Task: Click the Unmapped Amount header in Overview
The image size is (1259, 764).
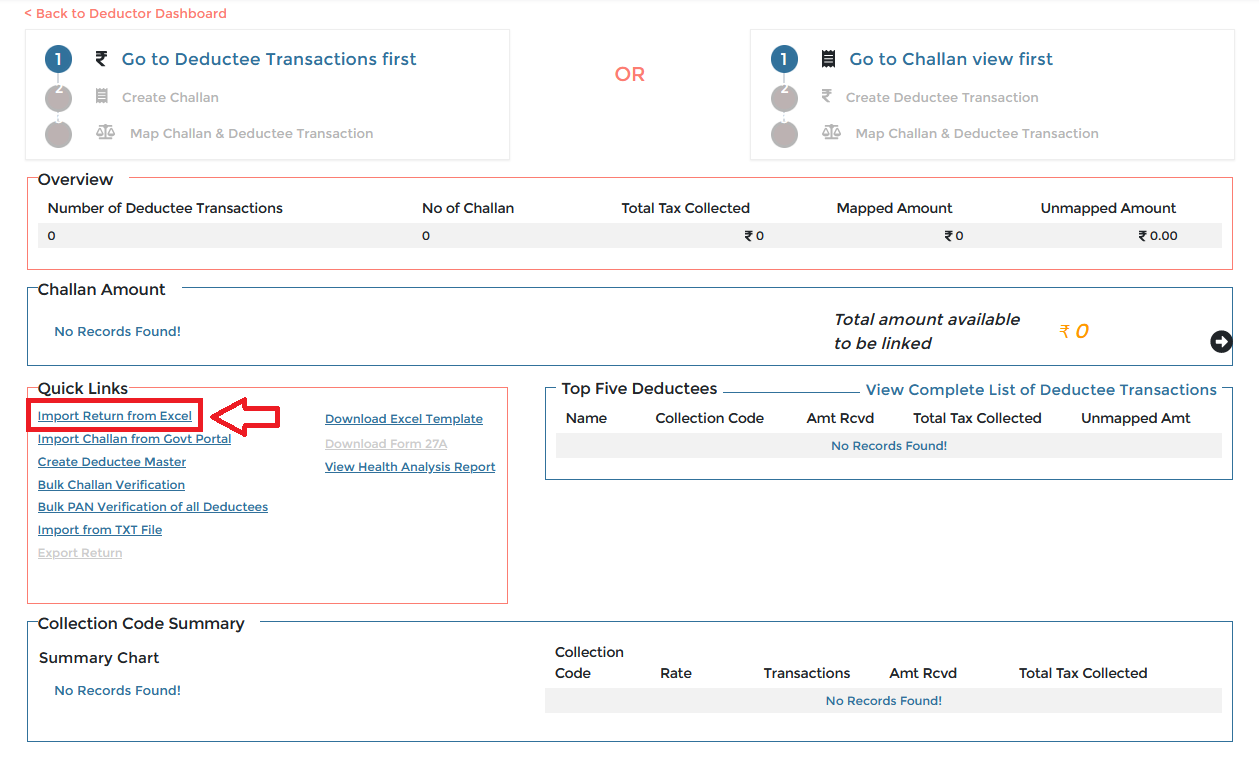Action: point(1108,208)
